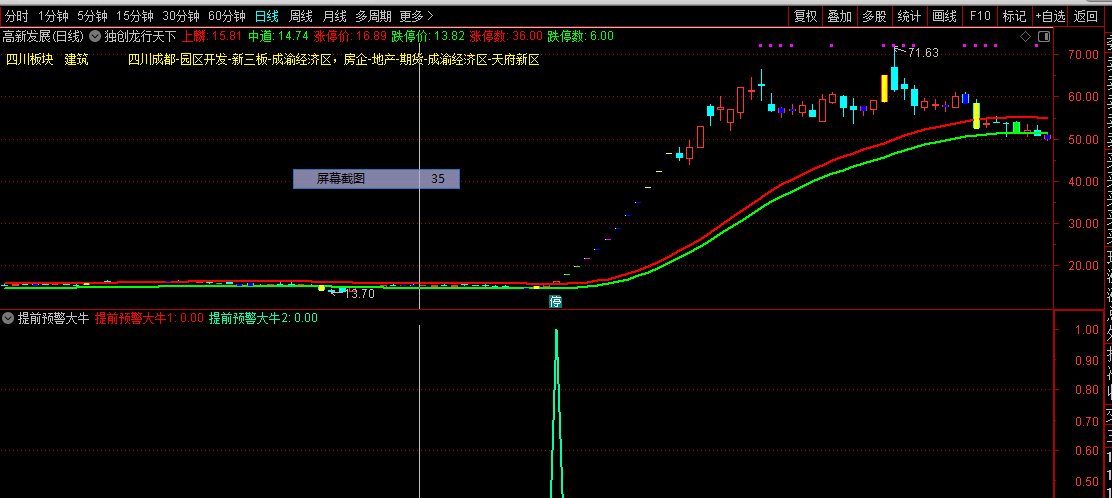Select the 日线 daily period
This screenshot has width=1112, height=498.
(x=267, y=16)
